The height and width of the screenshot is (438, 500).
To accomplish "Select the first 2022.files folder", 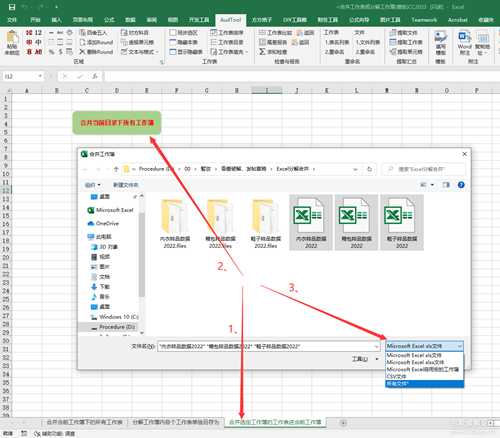I will [175, 223].
